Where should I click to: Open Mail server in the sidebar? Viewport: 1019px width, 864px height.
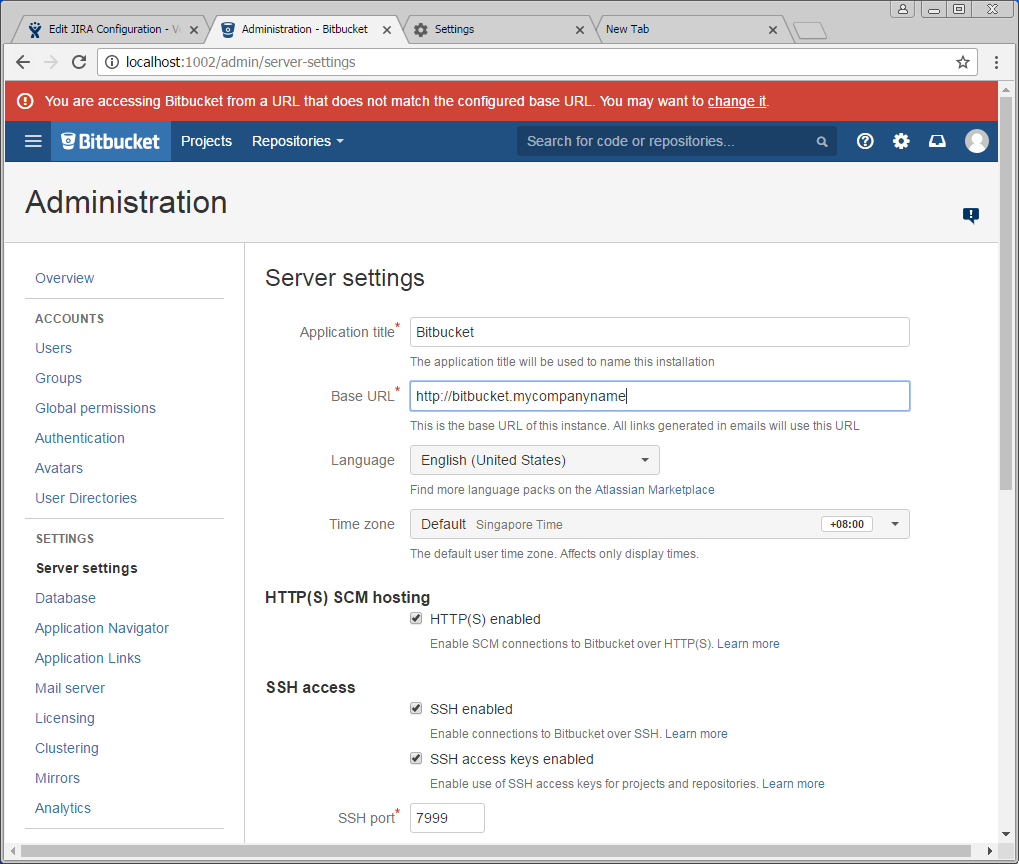[x=70, y=688]
